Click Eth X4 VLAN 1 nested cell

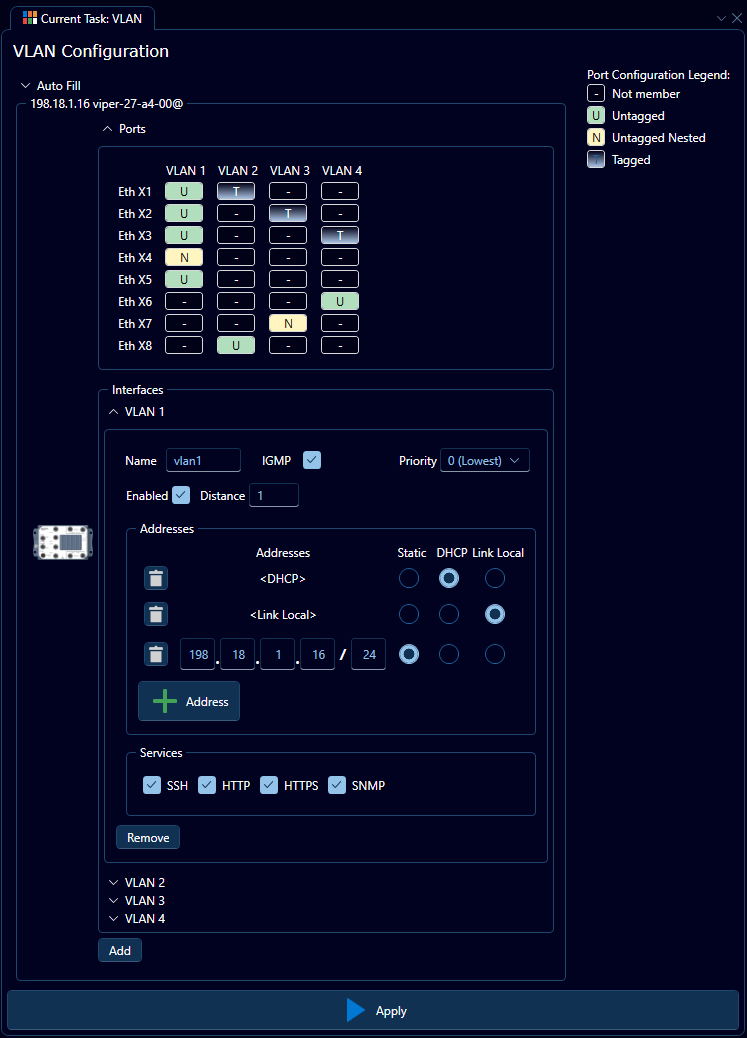pyautogui.click(x=184, y=257)
